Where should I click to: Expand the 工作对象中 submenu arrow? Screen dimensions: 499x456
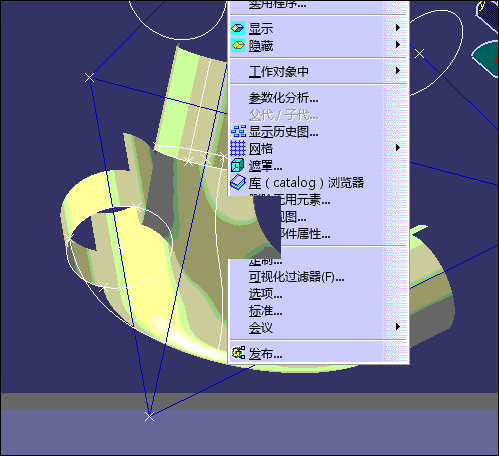pos(398,71)
